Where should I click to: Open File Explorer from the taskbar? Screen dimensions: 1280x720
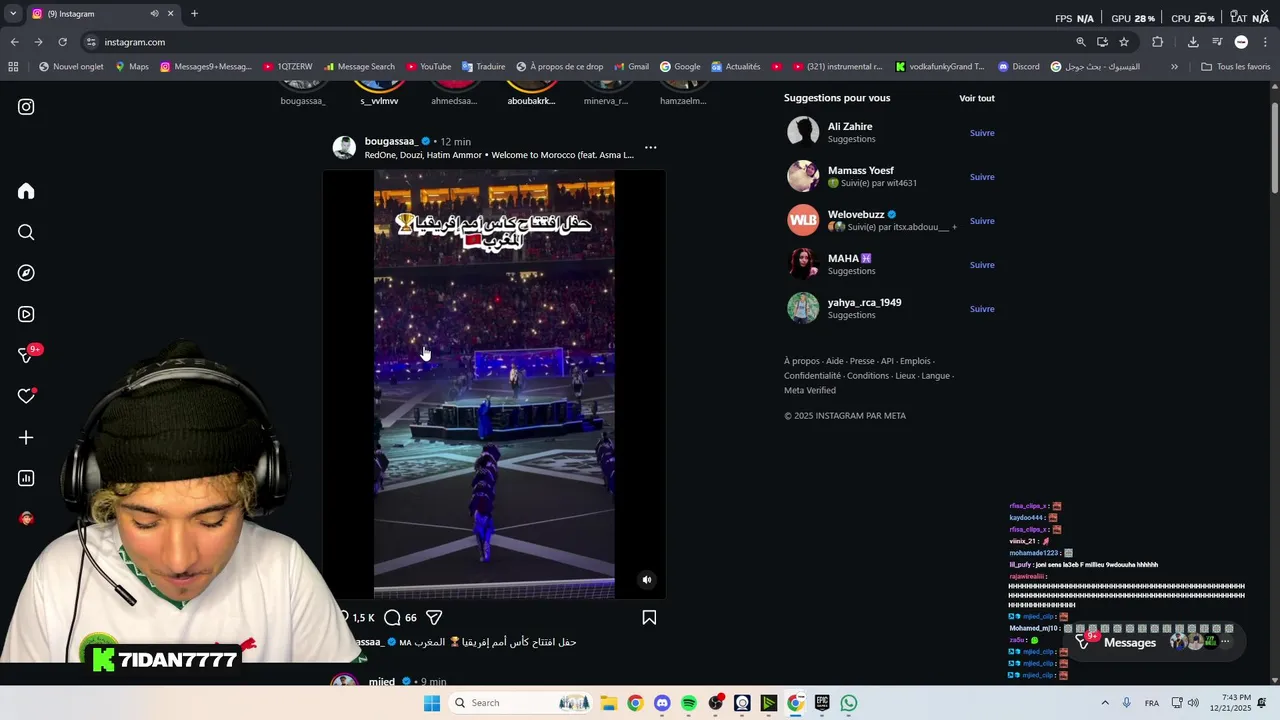click(x=608, y=703)
